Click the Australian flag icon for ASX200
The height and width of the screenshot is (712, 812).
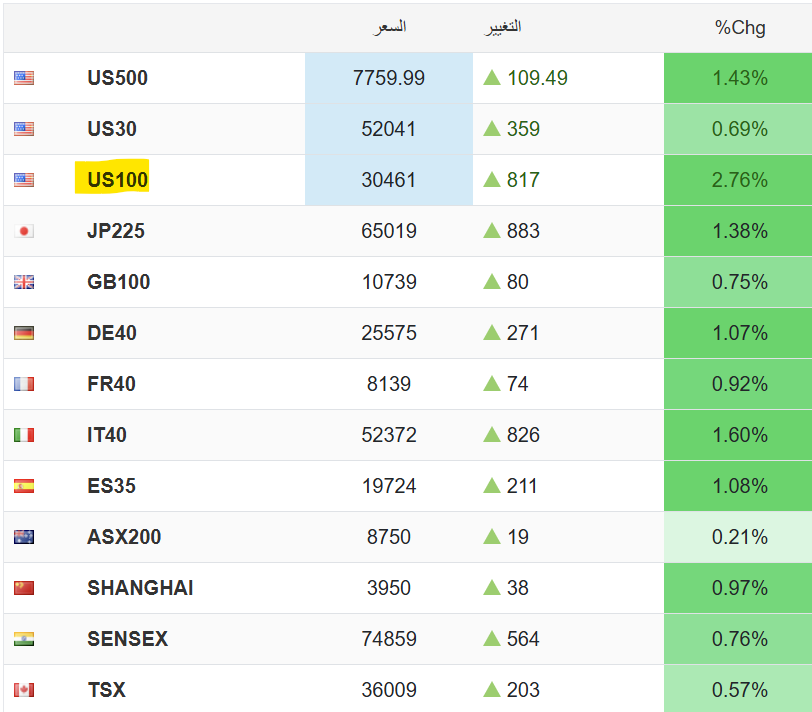point(24,537)
